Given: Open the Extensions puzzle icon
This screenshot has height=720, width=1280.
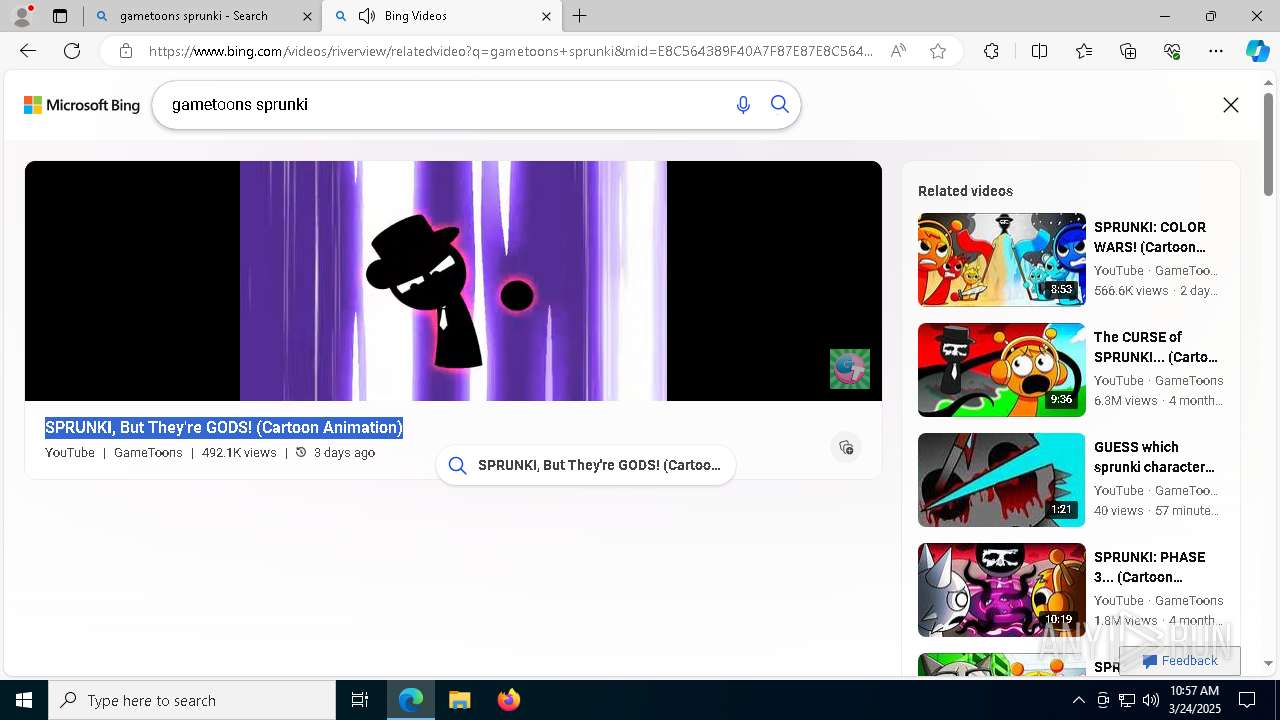Looking at the screenshot, I should tap(991, 51).
